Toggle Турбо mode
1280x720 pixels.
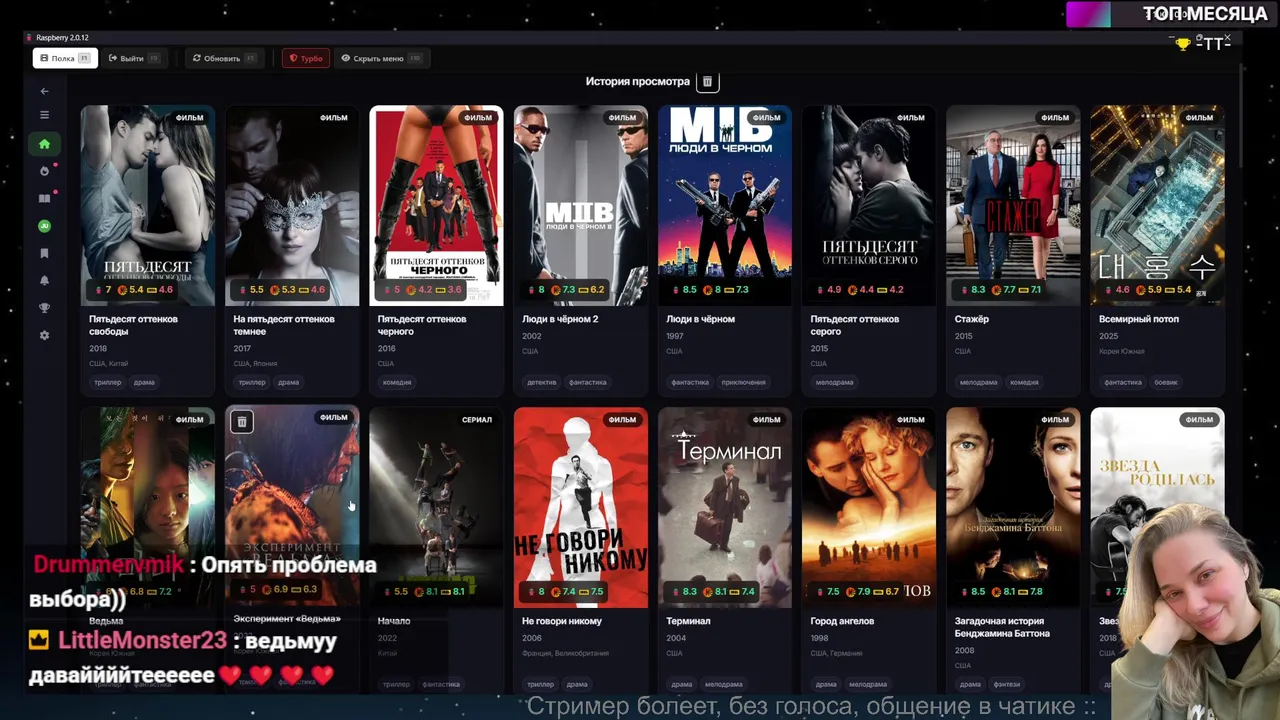pos(306,58)
